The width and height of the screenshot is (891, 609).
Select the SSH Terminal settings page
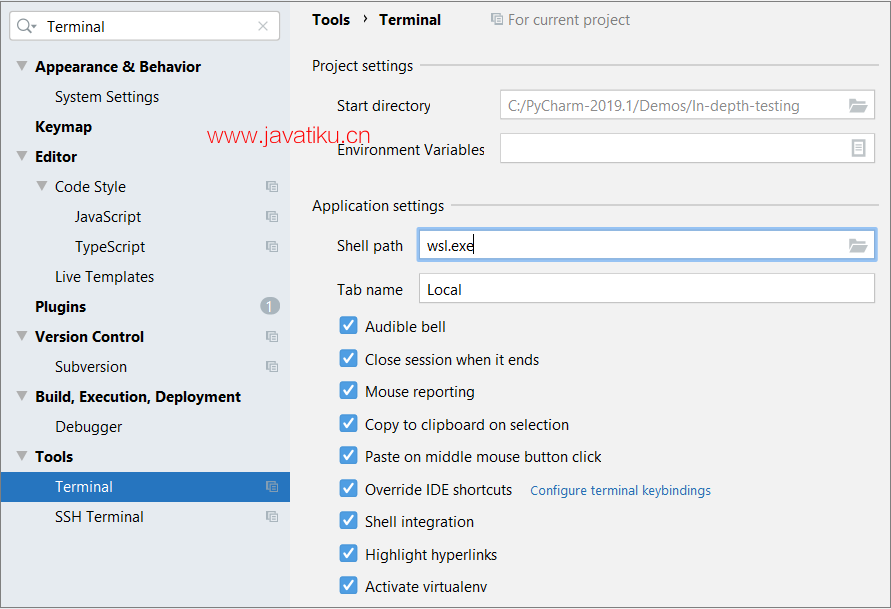click(x=97, y=516)
